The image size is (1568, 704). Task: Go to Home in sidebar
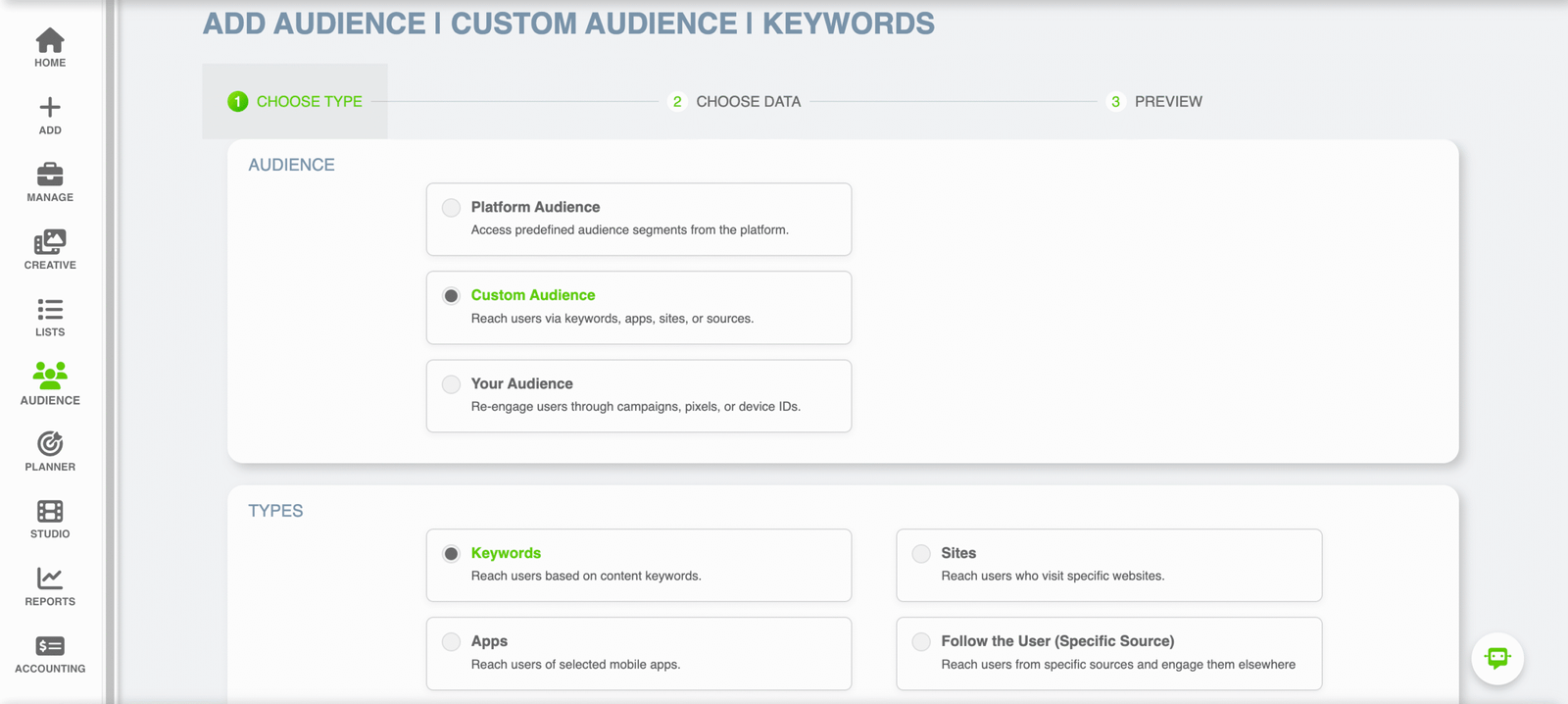point(50,47)
